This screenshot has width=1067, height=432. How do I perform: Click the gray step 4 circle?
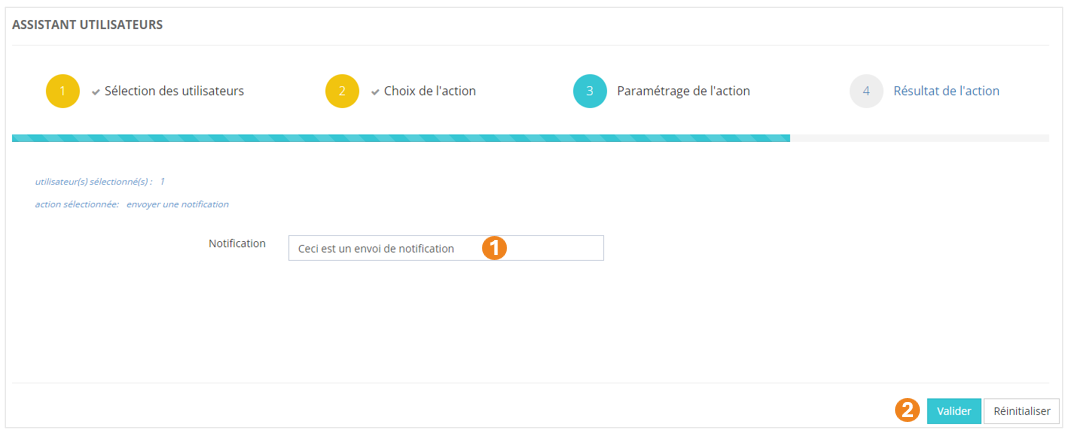tap(866, 91)
